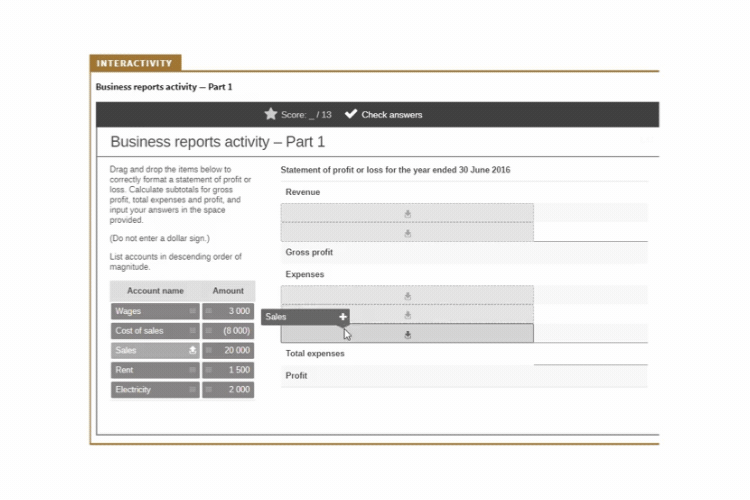Image resolution: width=750 pixels, height=500 pixels.
Task: Click the plus icon on the floating Sales tile
Action: tap(342, 317)
